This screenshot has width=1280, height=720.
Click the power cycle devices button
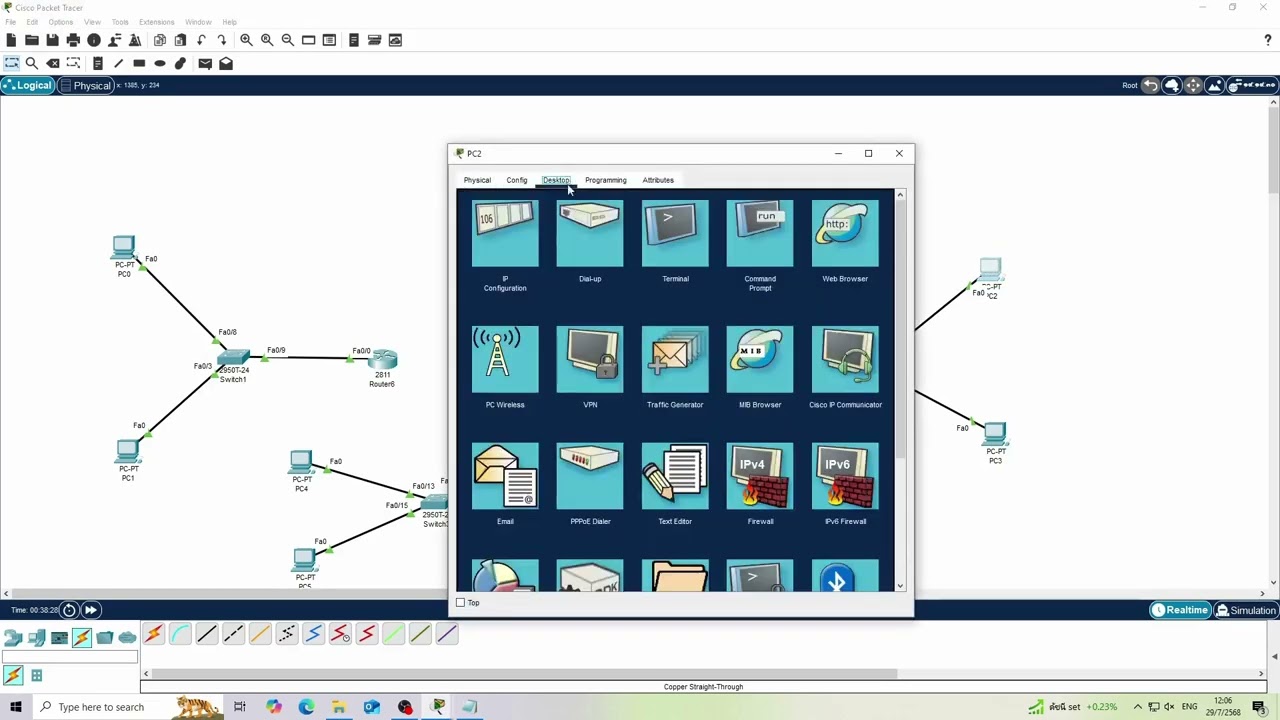click(x=69, y=610)
